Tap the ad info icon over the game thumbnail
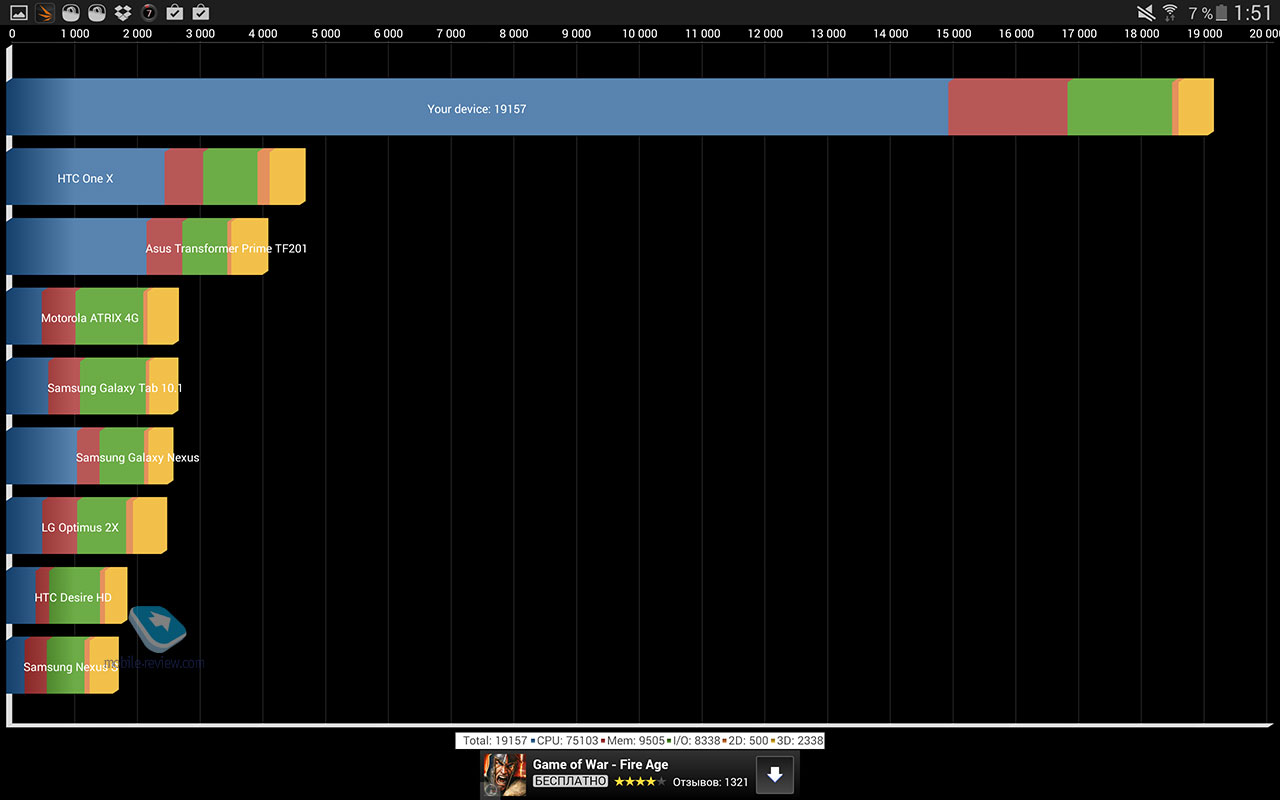Screen dimensions: 1280x800 click(491, 789)
